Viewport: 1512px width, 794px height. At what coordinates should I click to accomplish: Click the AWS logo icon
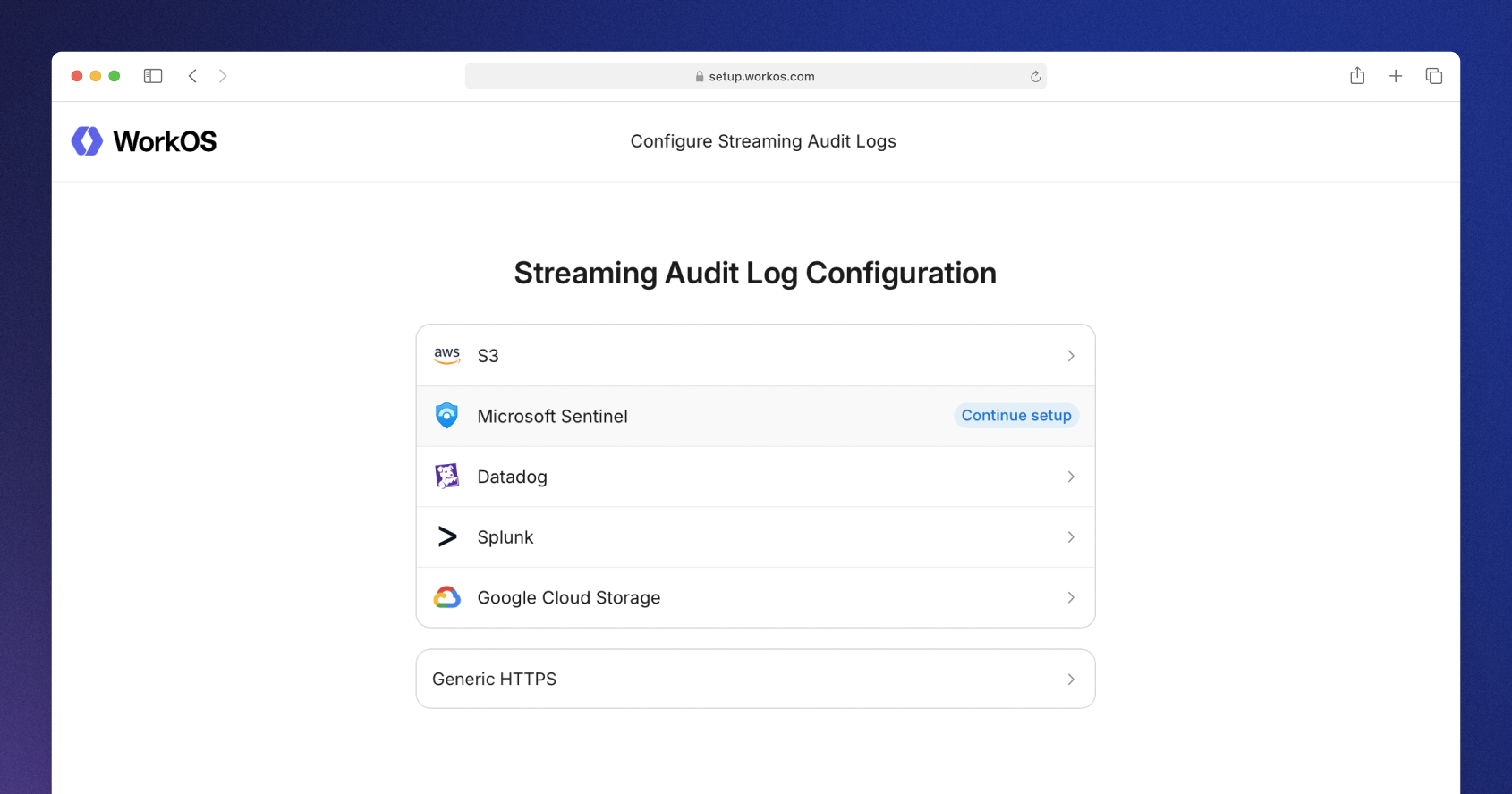tap(447, 356)
